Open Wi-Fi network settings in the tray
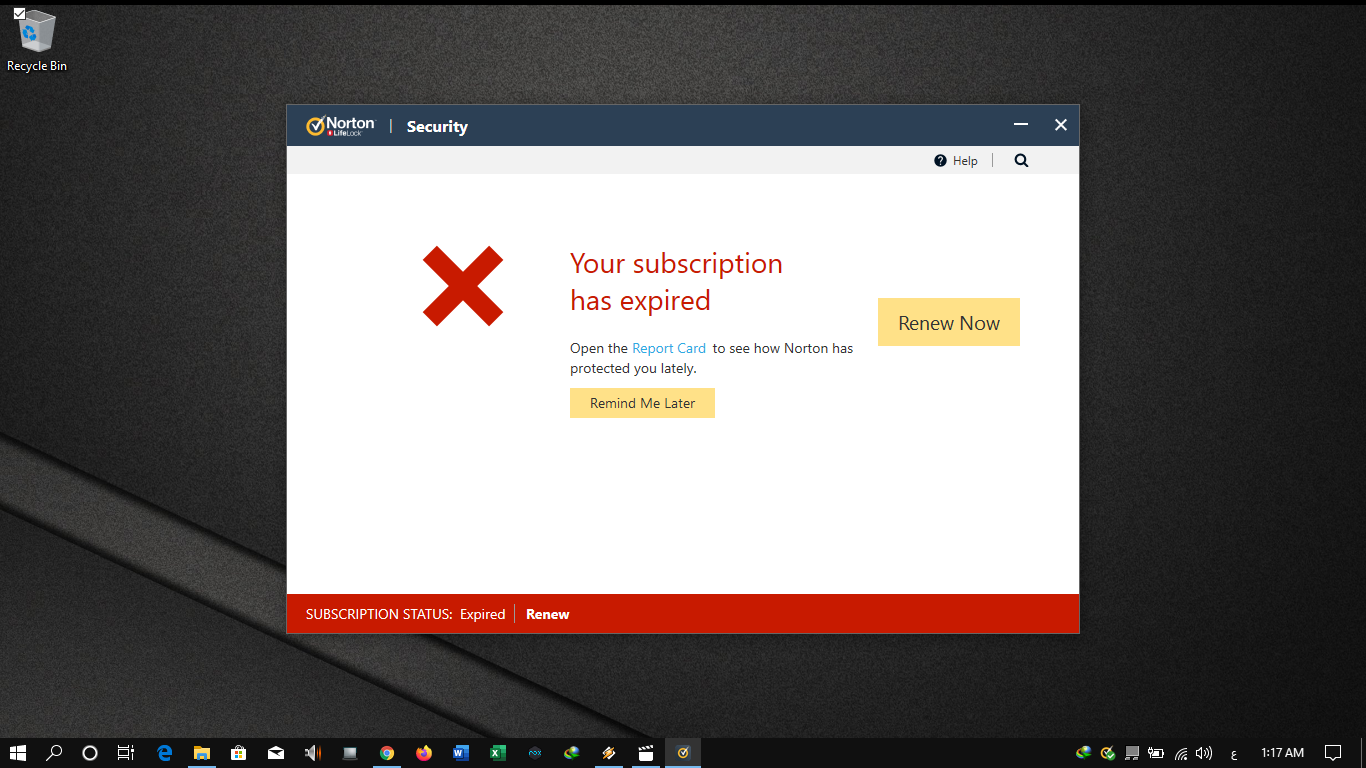The height and width of the screenshot is (768, 1366). click(1181, 753)
